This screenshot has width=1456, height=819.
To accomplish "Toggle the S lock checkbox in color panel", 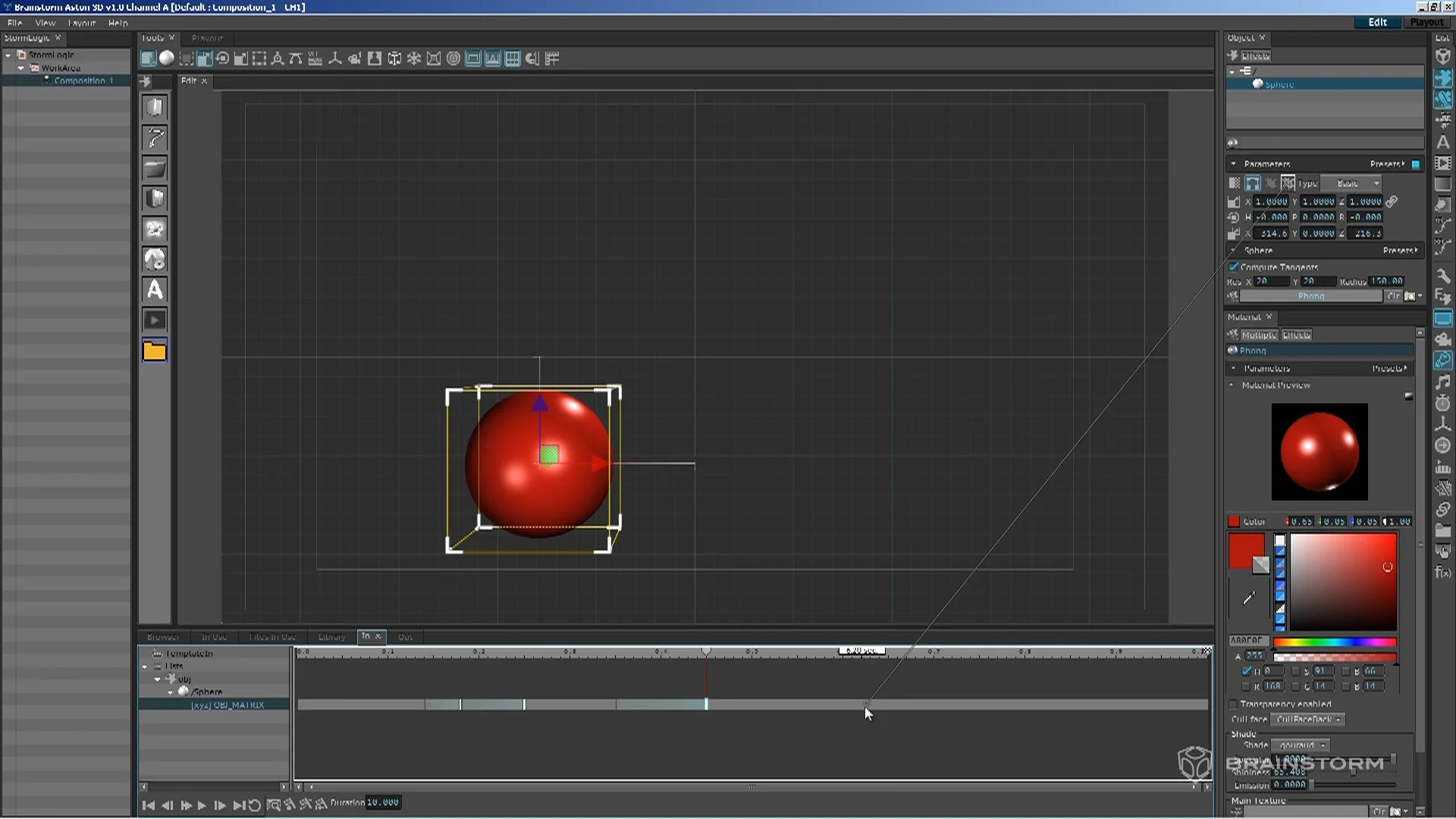I will click(1295, 671).
